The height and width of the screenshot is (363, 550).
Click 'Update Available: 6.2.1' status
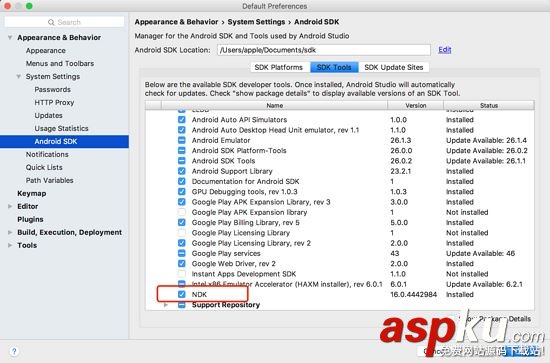pos(484,284)
